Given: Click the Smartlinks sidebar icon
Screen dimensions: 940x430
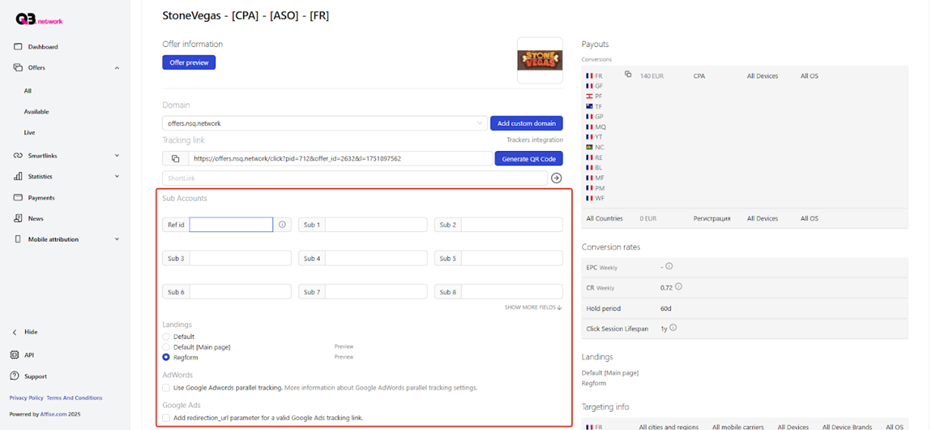Looking at the screenshot, I should 17,155.
